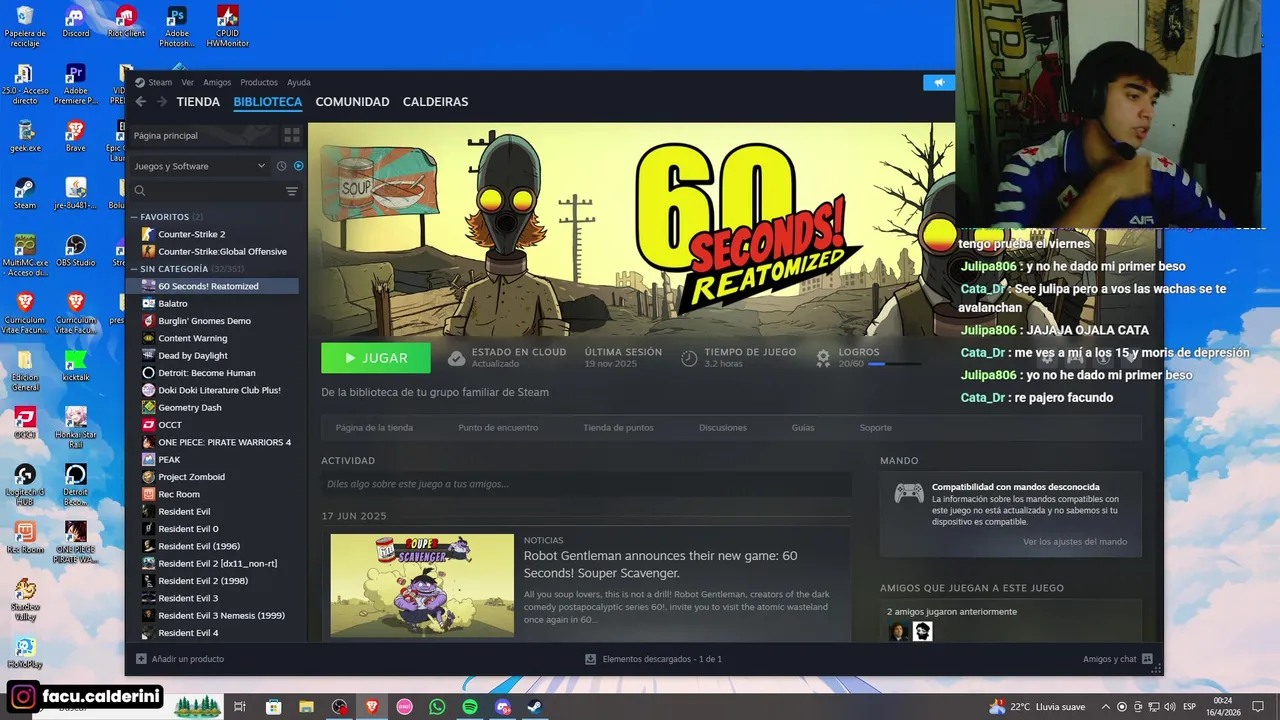Open the Ver menu

[x=187, y=82]
